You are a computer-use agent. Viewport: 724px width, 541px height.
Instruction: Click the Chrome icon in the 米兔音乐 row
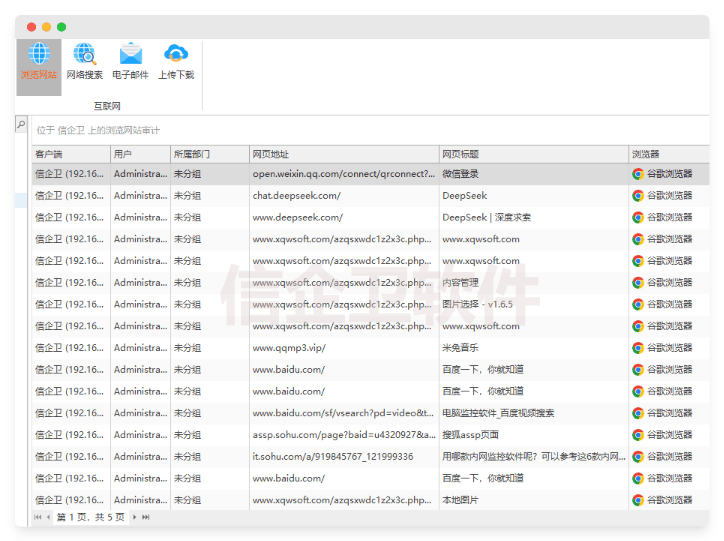pyautogui.click(x=638, y=348)
